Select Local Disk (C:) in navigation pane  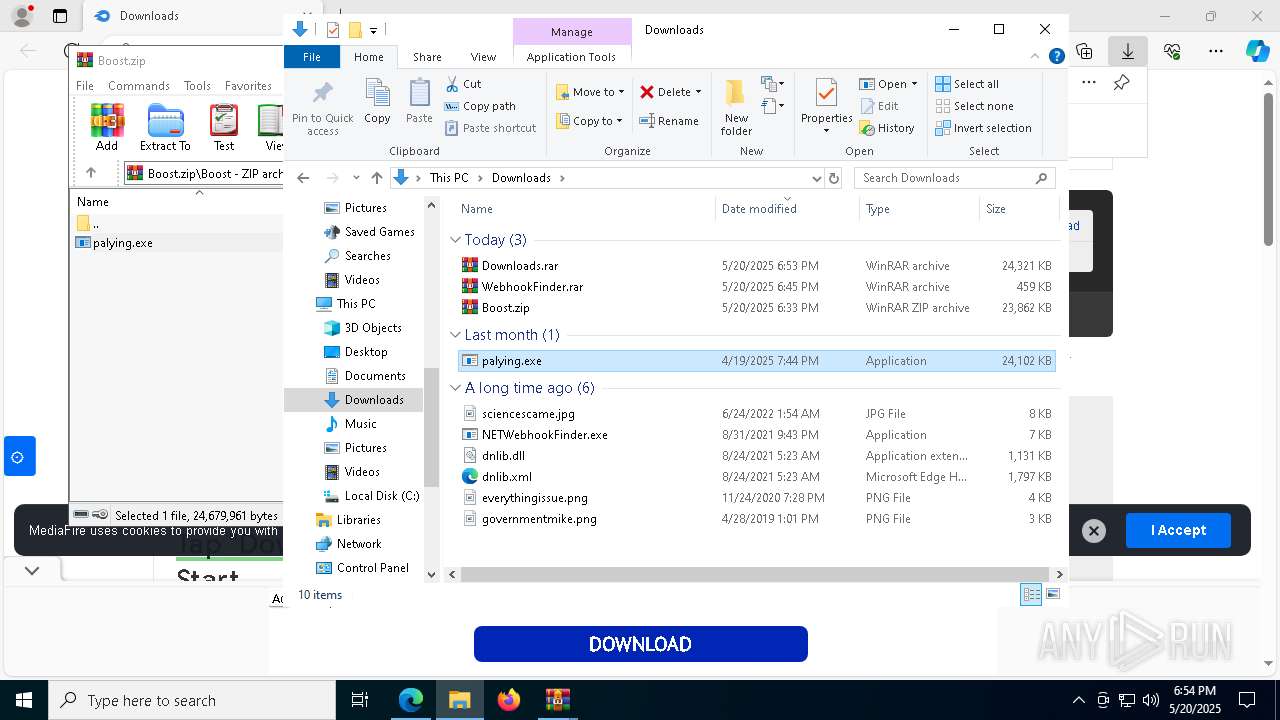coord(381,496)
